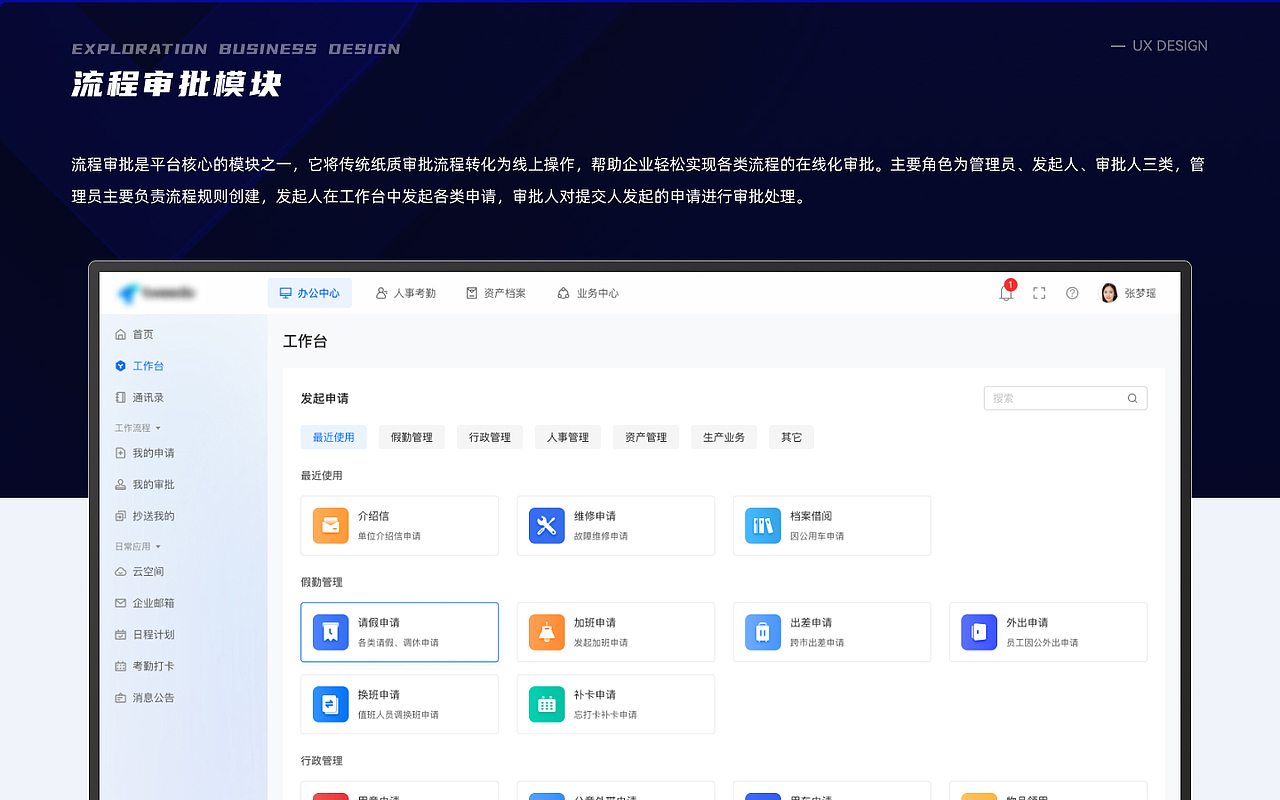Image resolution: width=1280 pixels, height=800 pixels.
Task: Switch to the 人事考勤 menu tab
Action: coord(406,292)
